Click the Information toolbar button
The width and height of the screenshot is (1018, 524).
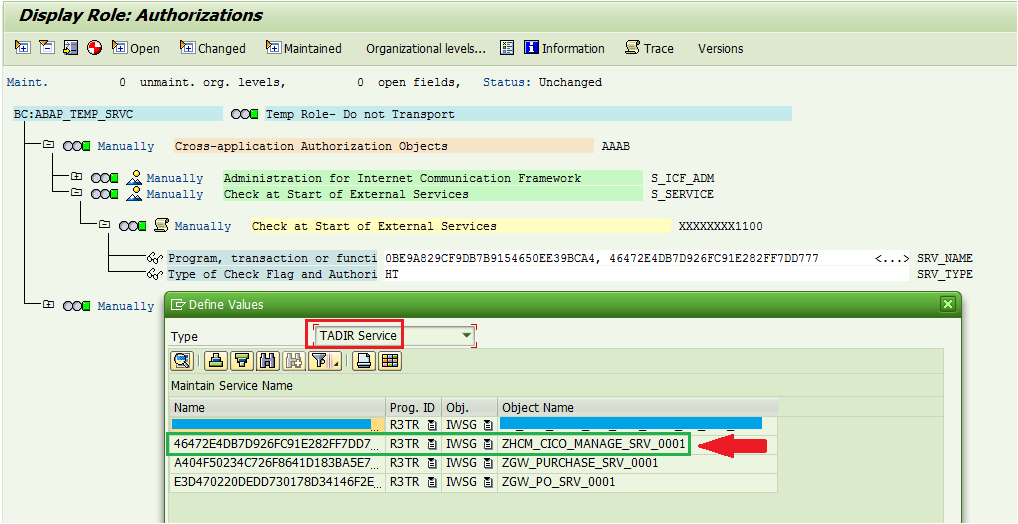click(x=564, y=48)
